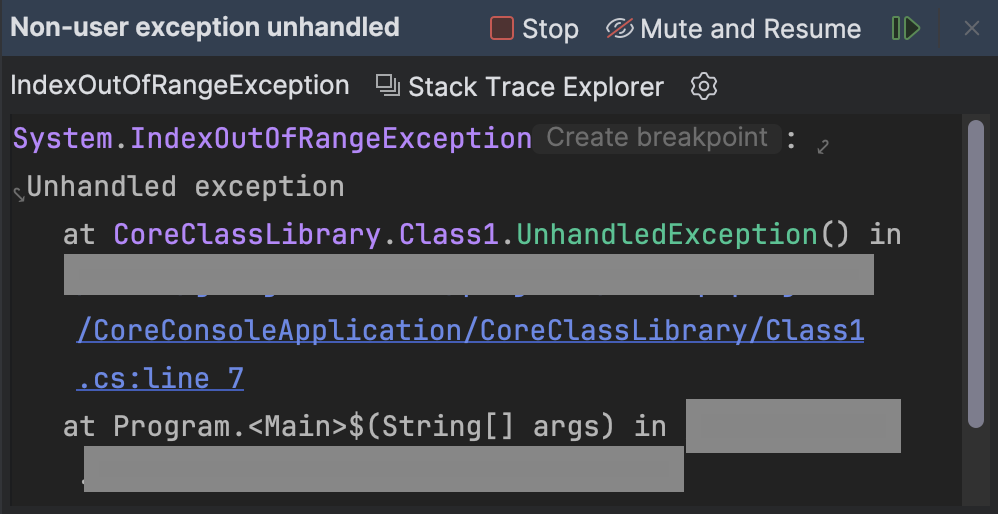Screen dimensions: 998x514
Task: Click the CoreClassLibrary namespace in trace
Action: (247, 234)
